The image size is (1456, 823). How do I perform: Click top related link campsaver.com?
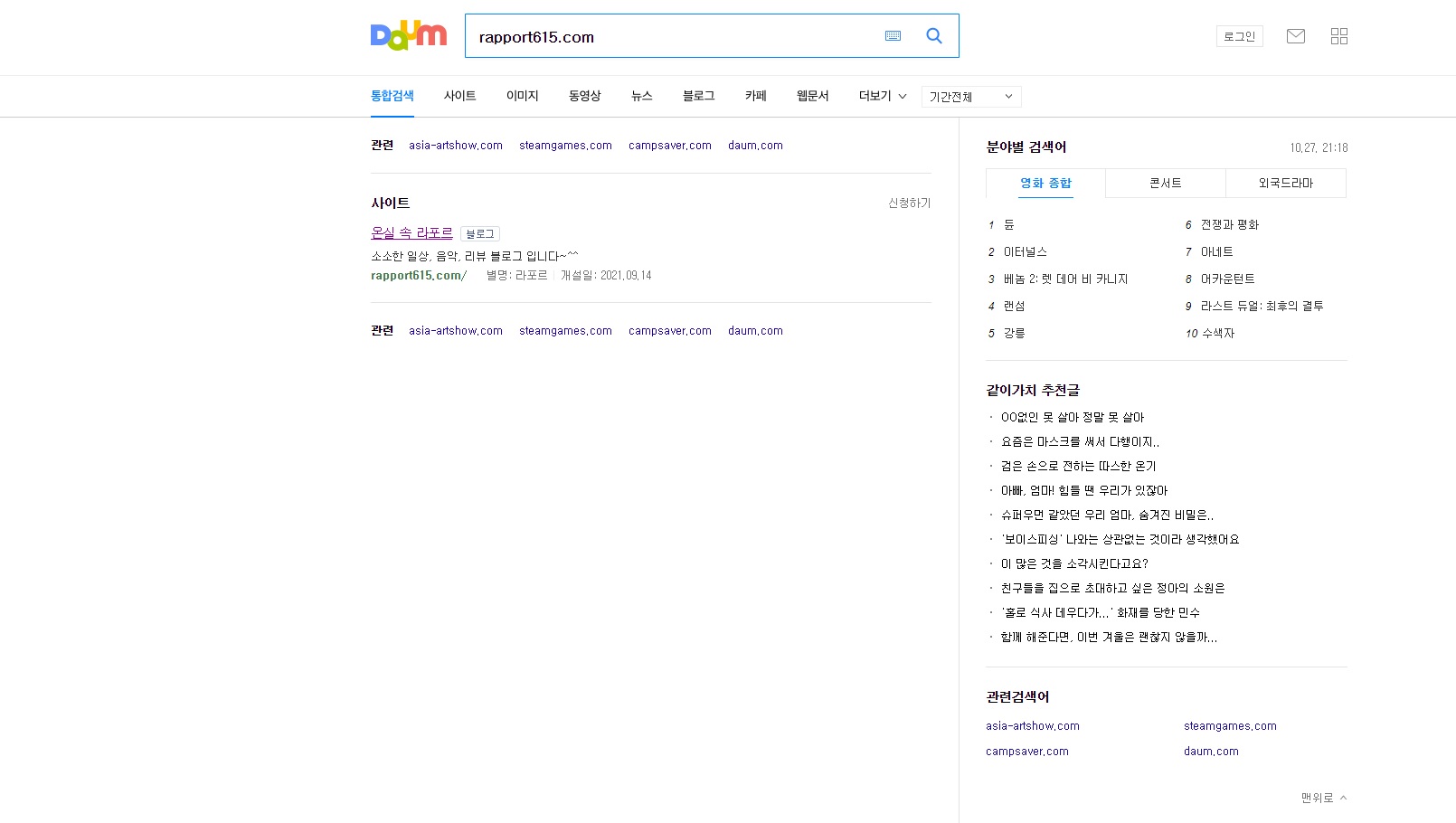point(670,146)
